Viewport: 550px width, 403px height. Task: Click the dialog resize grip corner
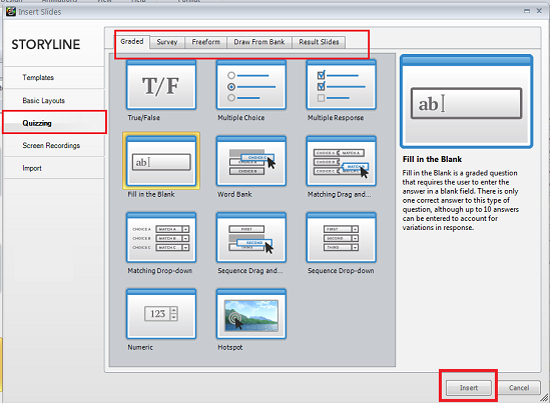tap(544, 397)
